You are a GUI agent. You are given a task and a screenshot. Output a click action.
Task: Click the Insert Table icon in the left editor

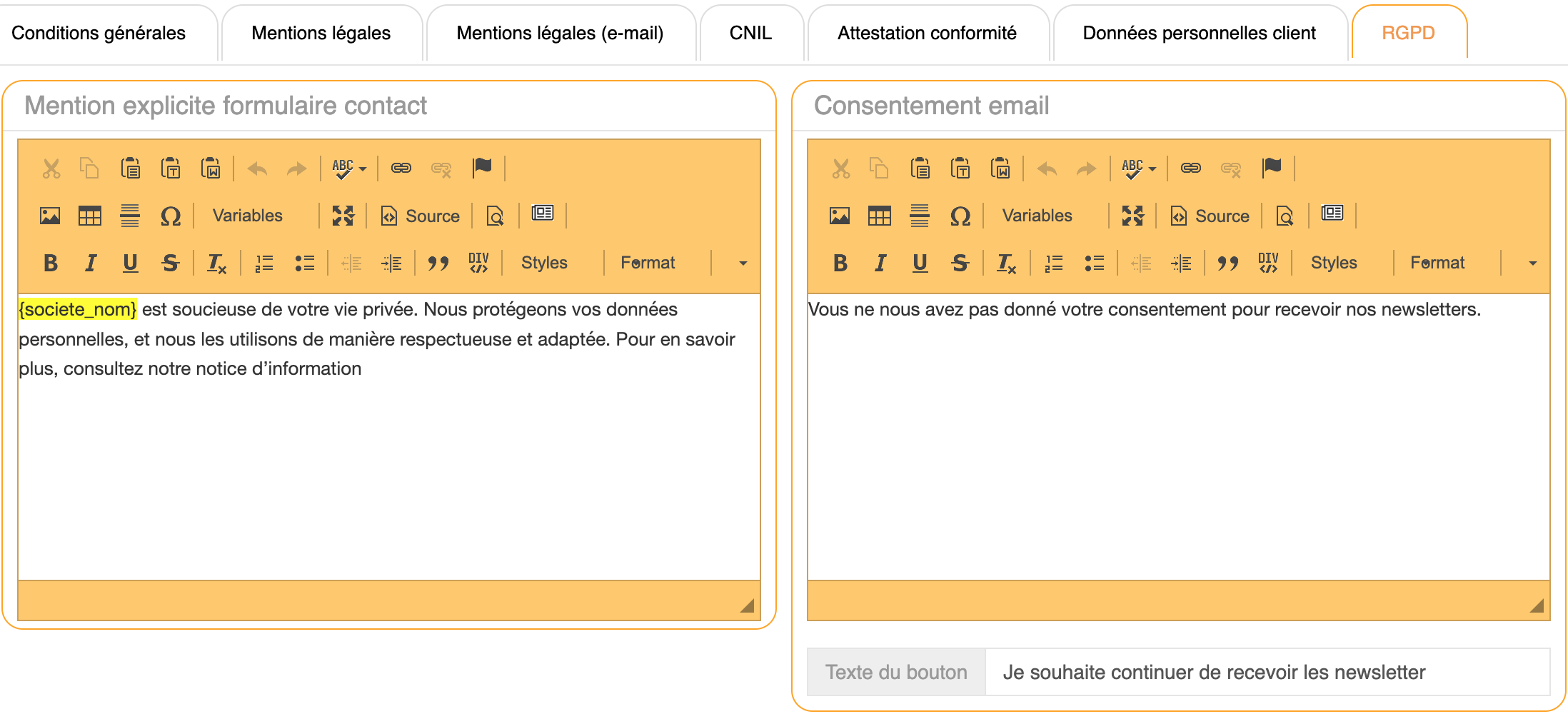point(90,216)
